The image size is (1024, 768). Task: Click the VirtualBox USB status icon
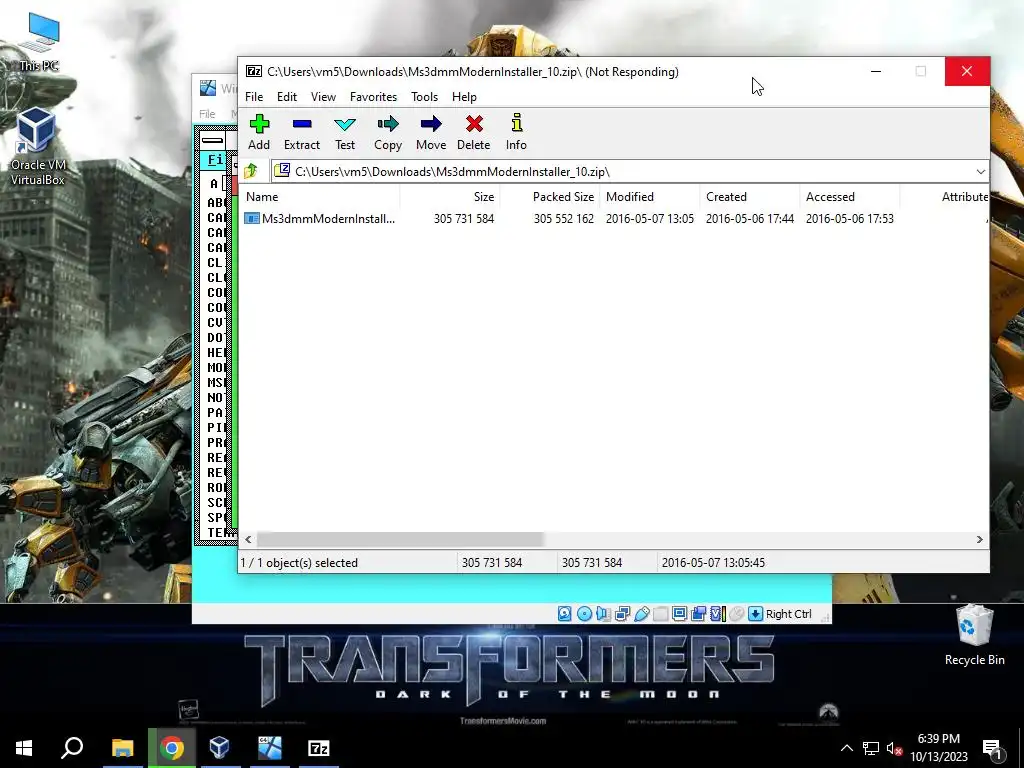[641, 614]
